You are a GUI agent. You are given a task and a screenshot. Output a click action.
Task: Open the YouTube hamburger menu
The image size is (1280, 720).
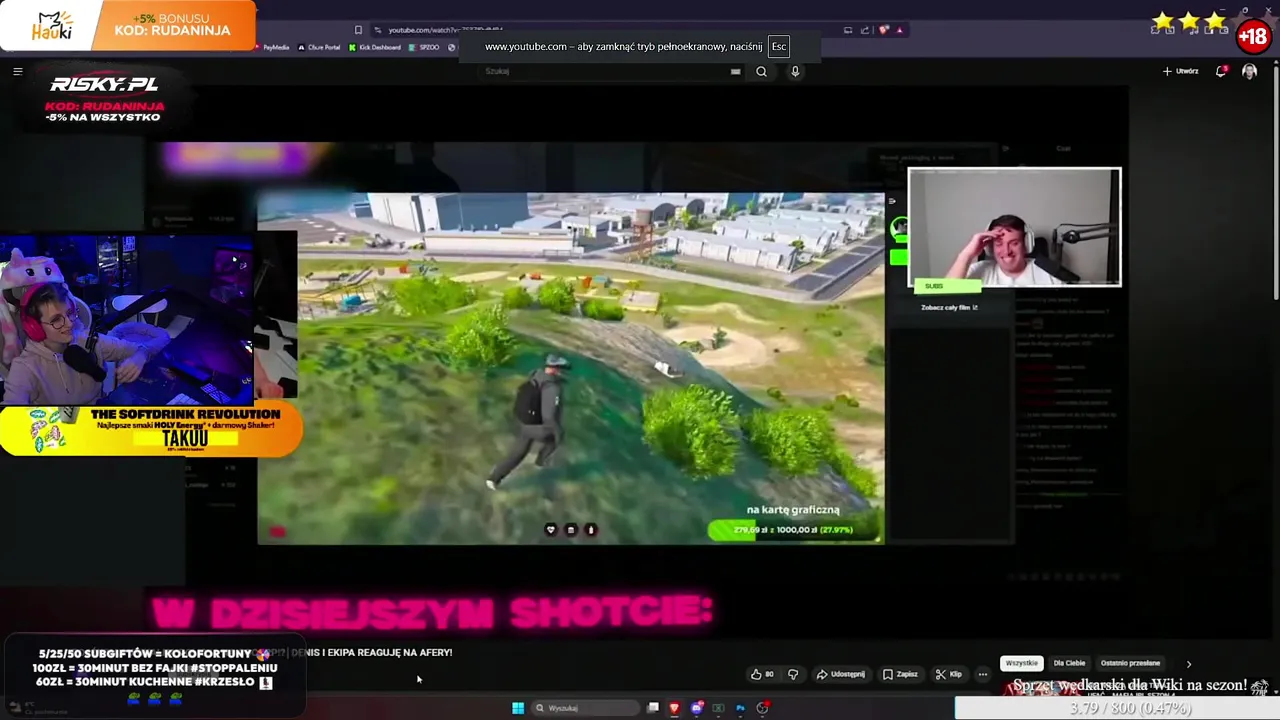(x=17, y=71)
